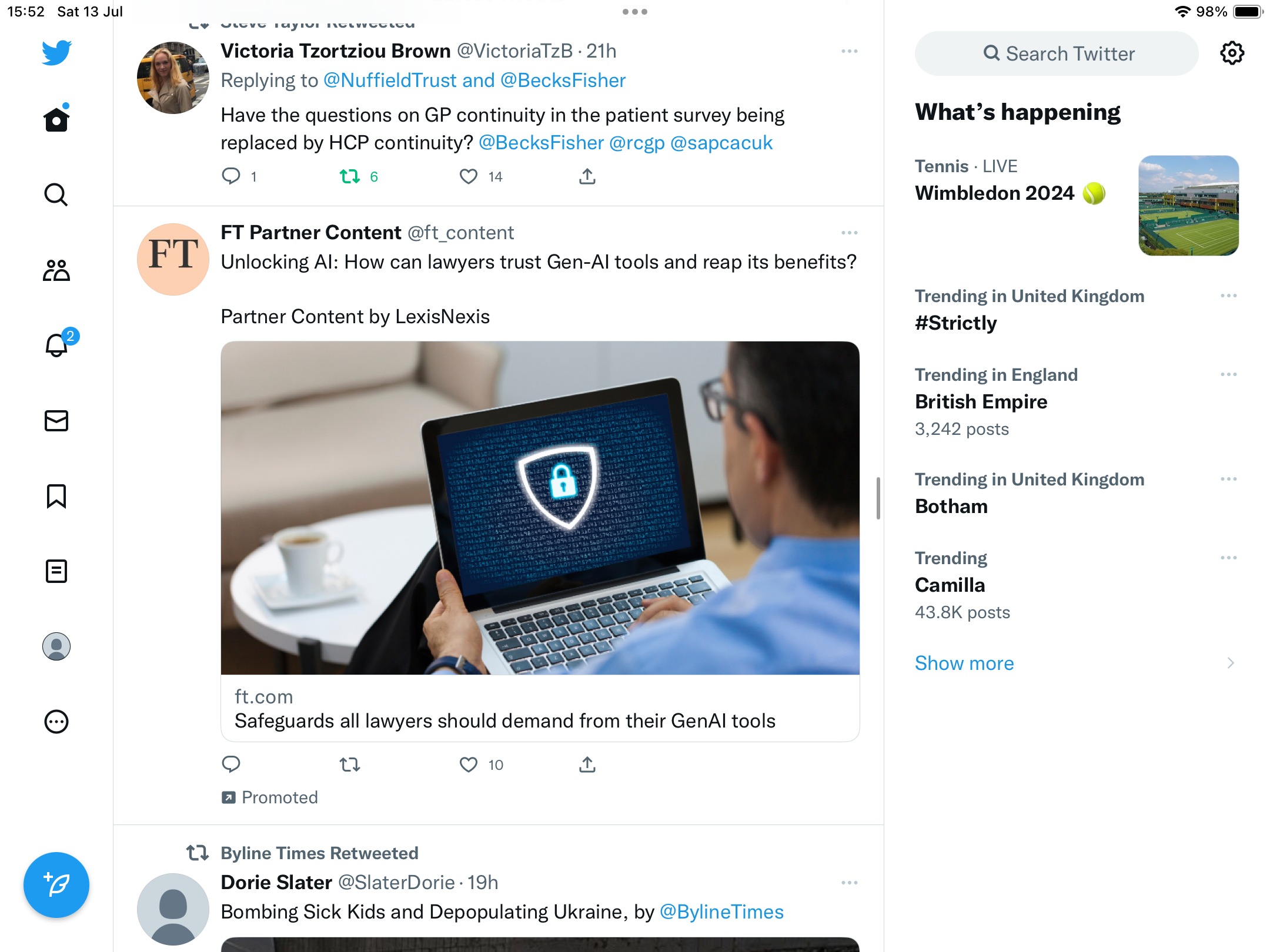This screenshot has height=952, width=1270.
Task: Open the Lists sidebar icon
Action: 56,571
